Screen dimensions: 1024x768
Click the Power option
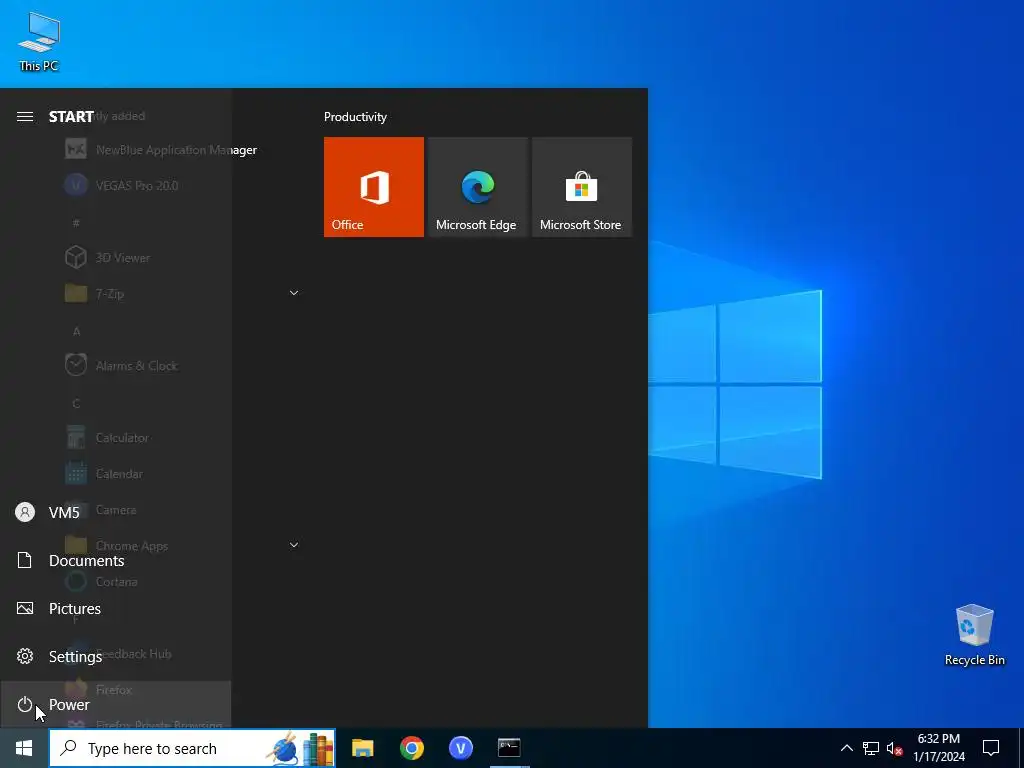point(116,704)
